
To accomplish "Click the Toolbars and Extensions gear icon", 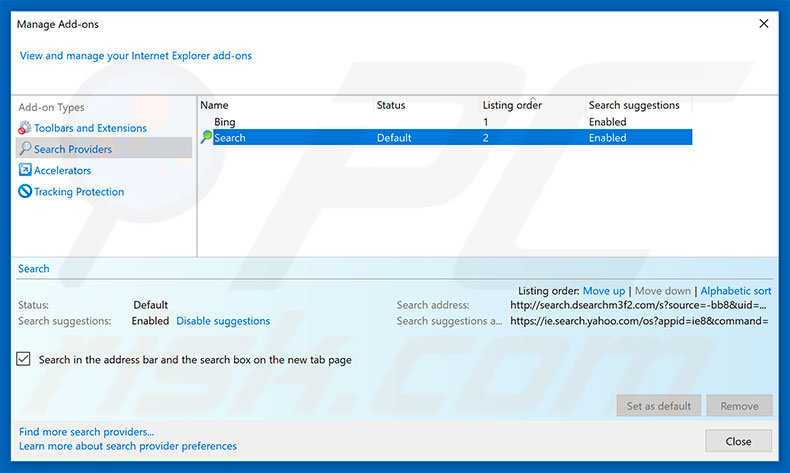I will click(24, 128).
